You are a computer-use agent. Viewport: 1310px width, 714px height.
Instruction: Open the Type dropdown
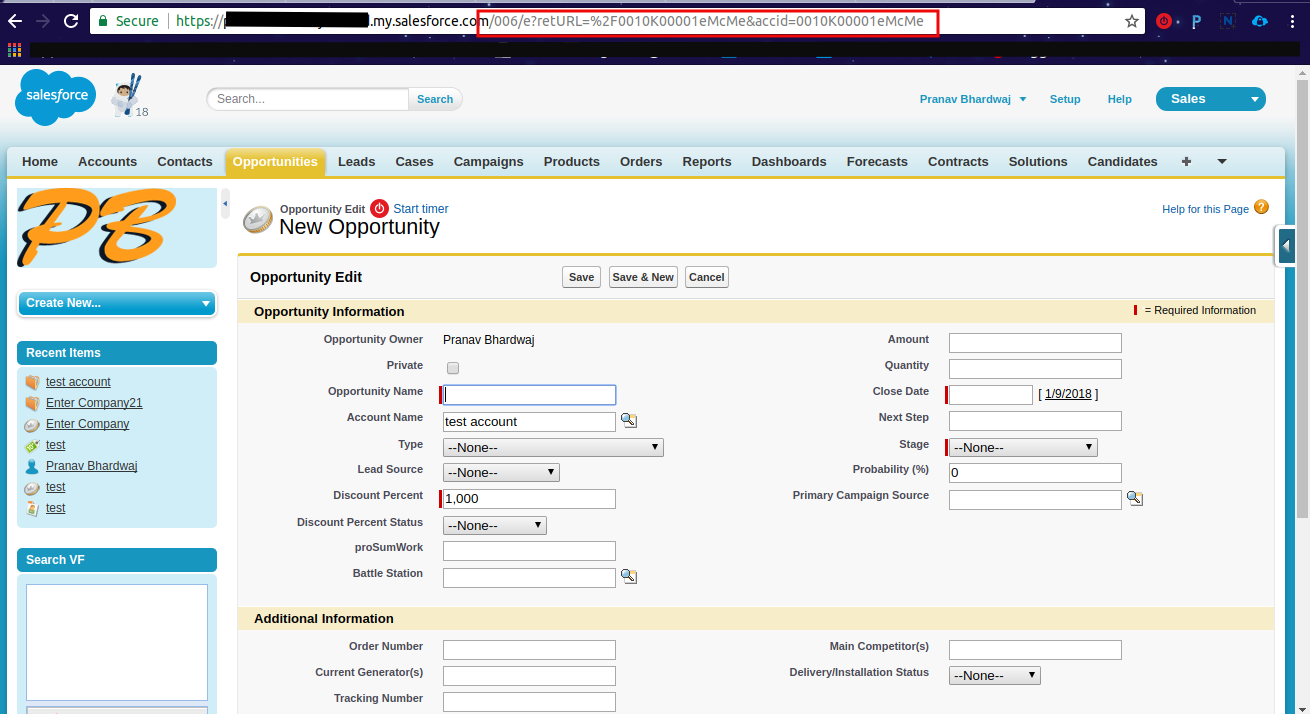click(553, 448)
